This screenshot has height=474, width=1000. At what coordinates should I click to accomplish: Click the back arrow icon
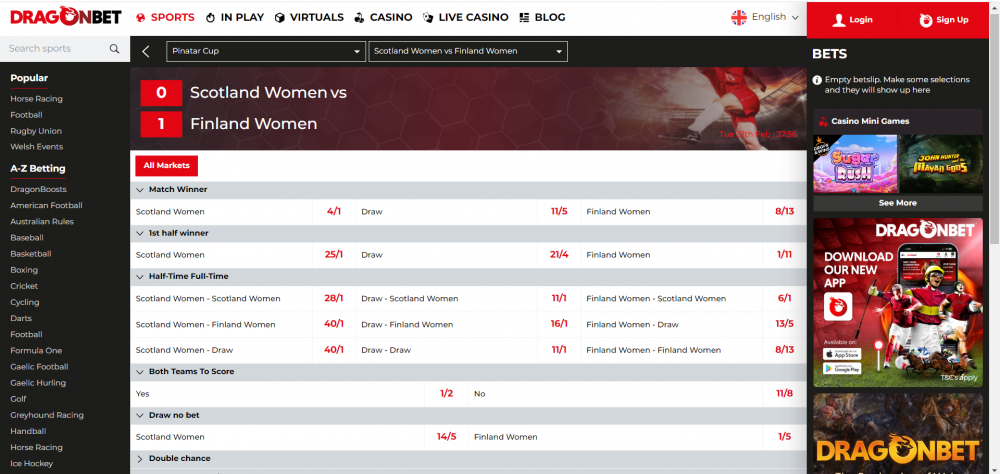coord(146,51)
